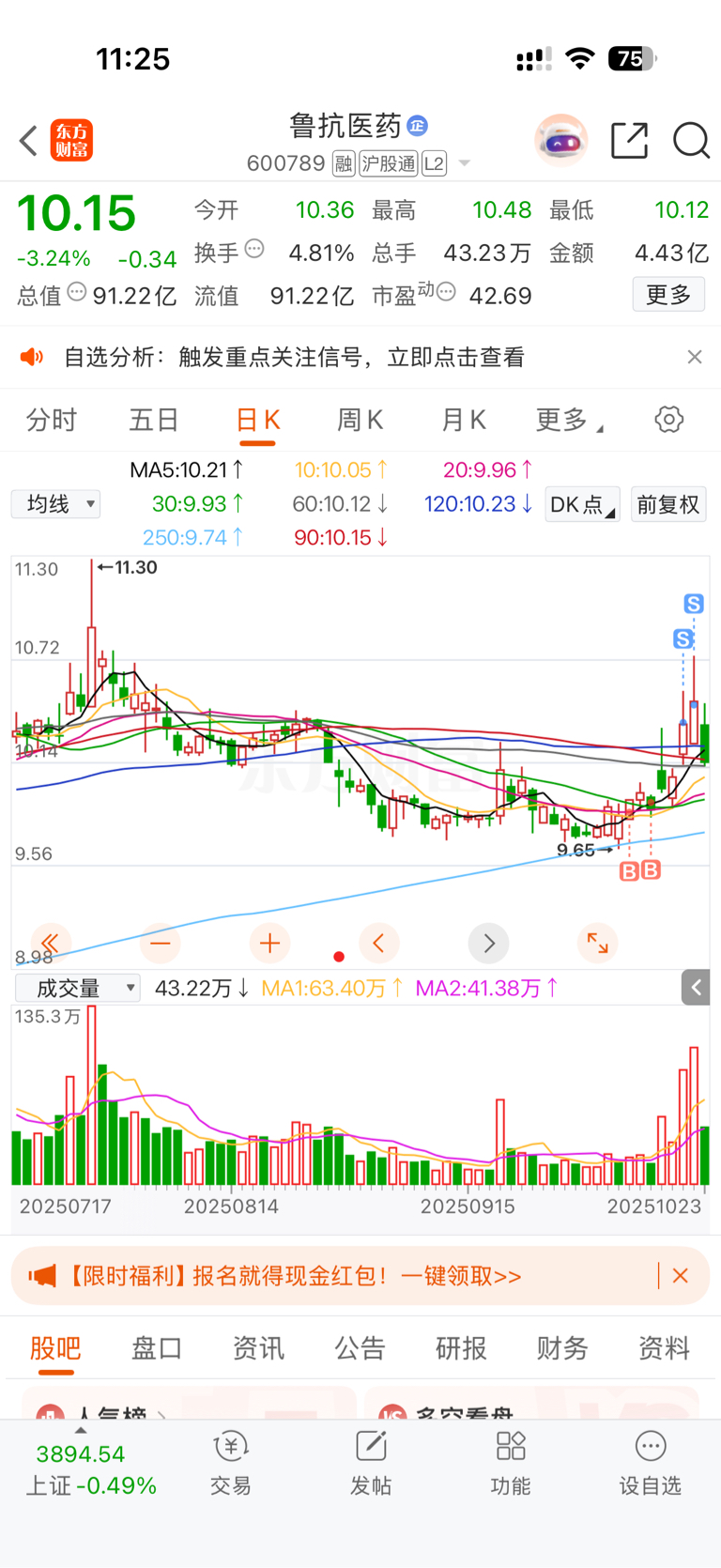Screen dimensions: 721x1568
Task: Switch to the 月K chart tab
Action: 464,420
